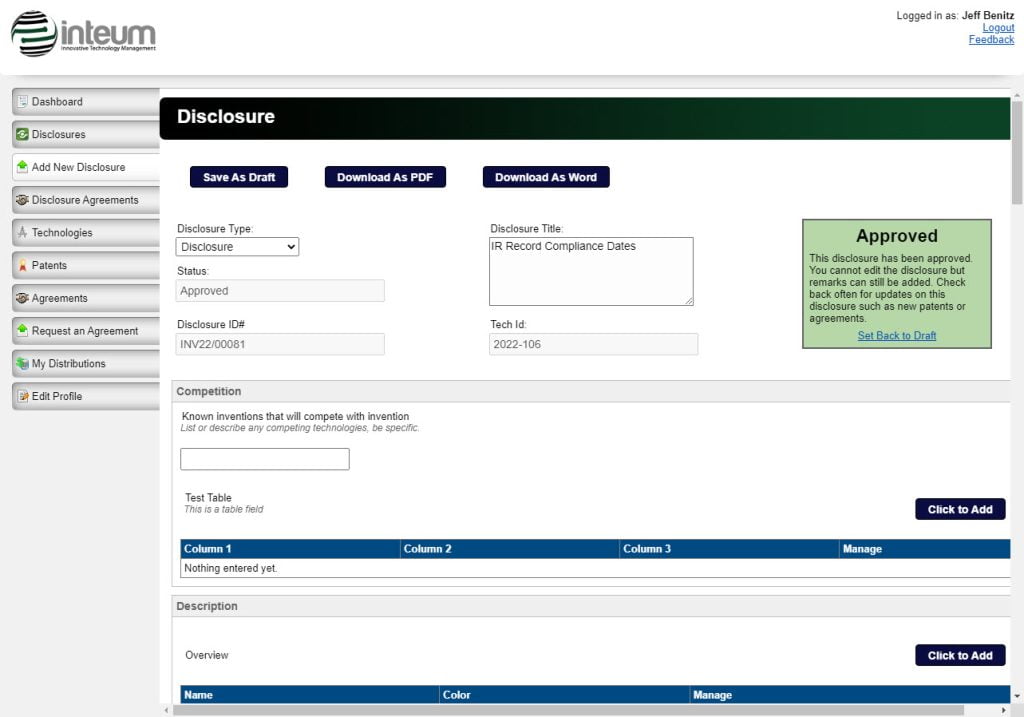Select the green plus icon beside Add New Disclosure
The width and height of the screenshot is (1024, 717).
tap(22, 166)
